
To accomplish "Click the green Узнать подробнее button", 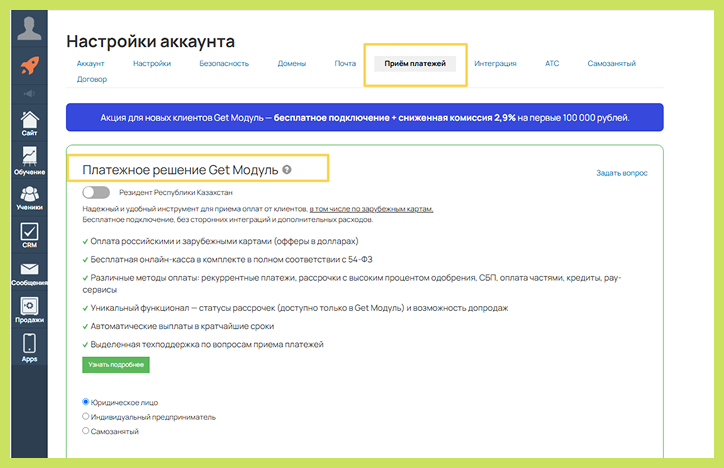I will click(x=116, y=365).
